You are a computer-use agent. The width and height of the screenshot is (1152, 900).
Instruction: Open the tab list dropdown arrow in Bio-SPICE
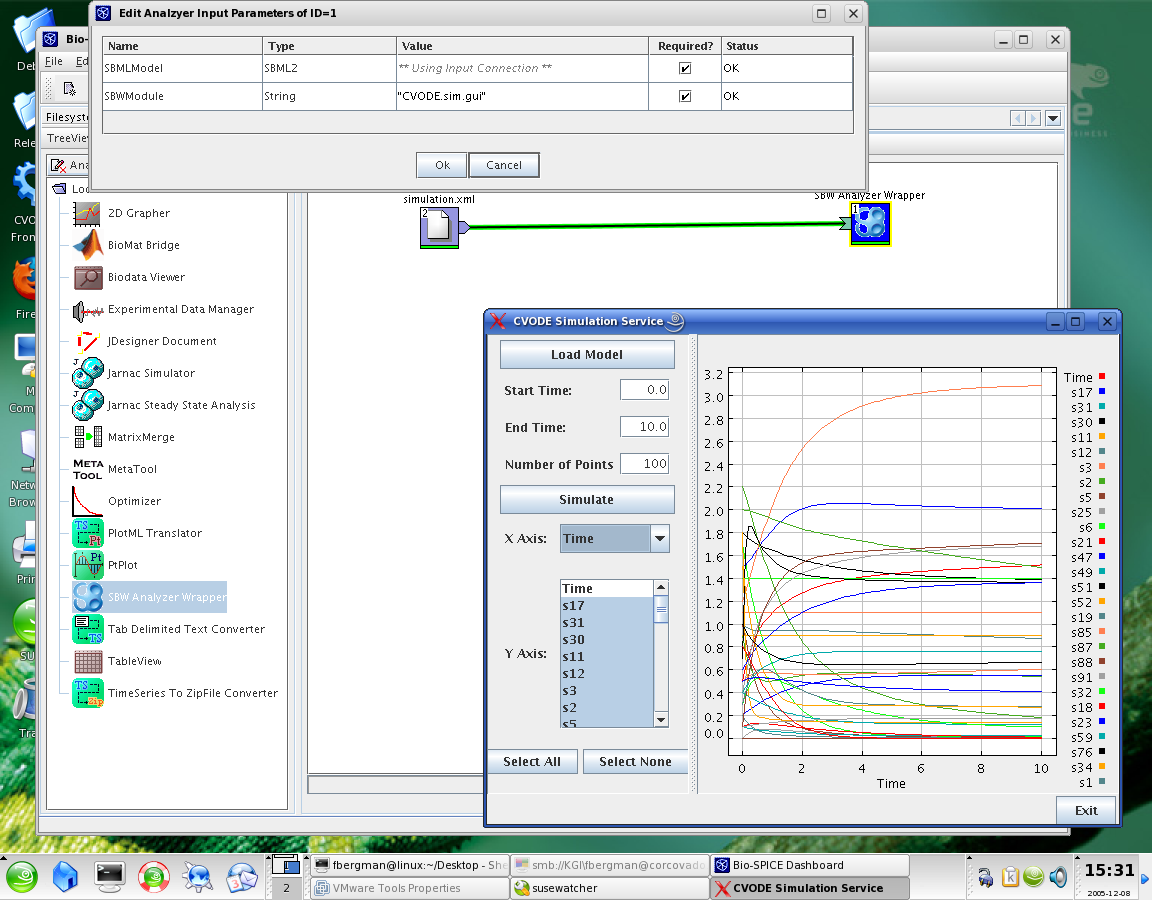(1053, 118)
